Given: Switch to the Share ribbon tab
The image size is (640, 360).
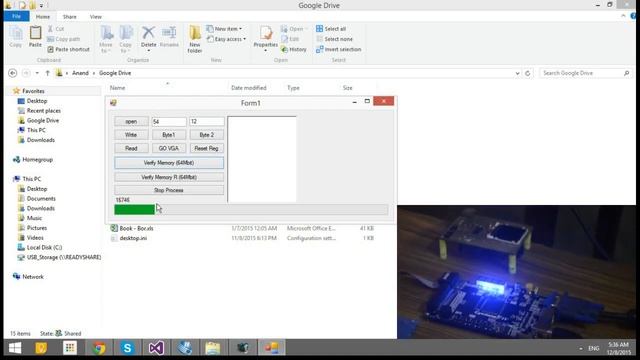Looking at the screenshot, I should [x=69, y=17].
